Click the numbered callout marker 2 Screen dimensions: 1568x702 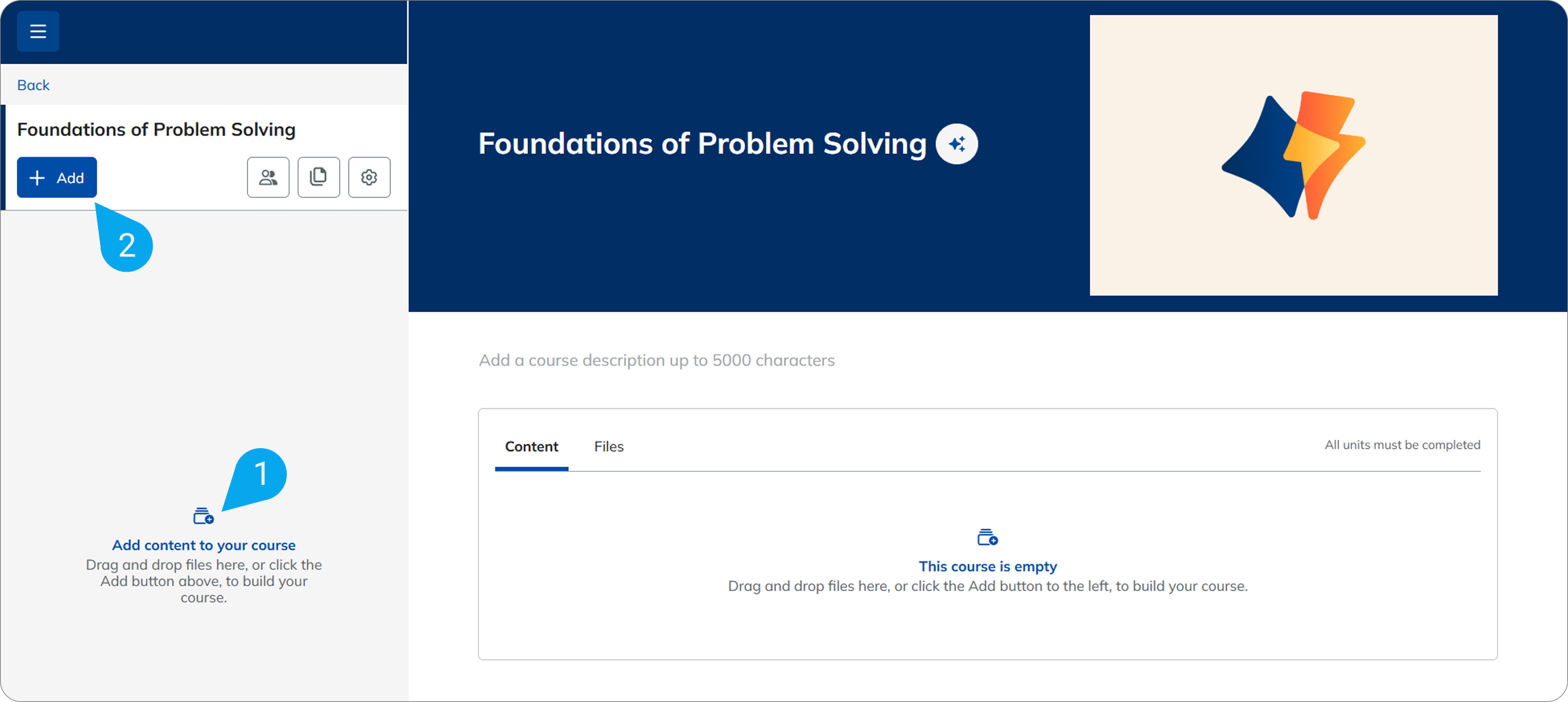tap(127, 245)
